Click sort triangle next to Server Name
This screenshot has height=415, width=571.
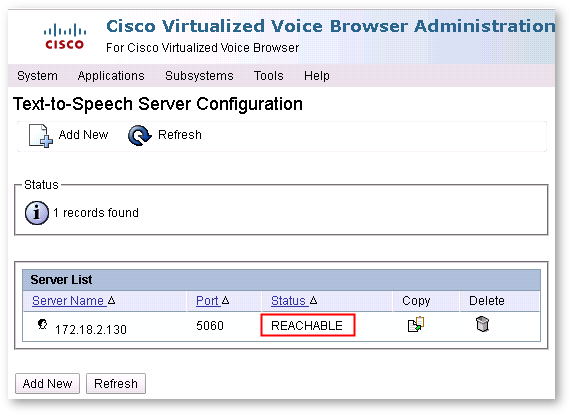[x=112, y=300]
